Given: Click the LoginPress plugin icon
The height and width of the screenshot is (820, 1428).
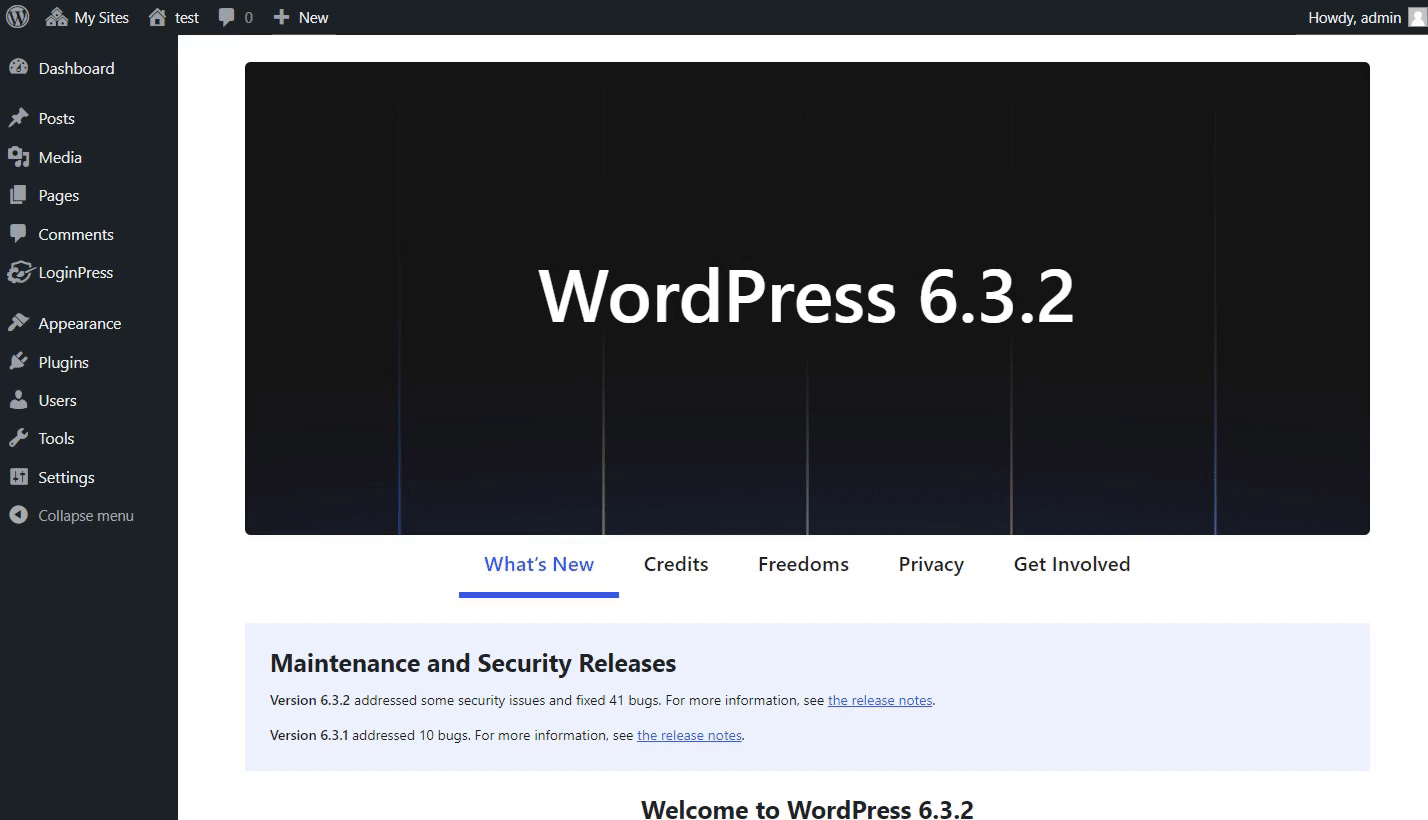Looking at the screenshot, I should [x=19, y=272].
